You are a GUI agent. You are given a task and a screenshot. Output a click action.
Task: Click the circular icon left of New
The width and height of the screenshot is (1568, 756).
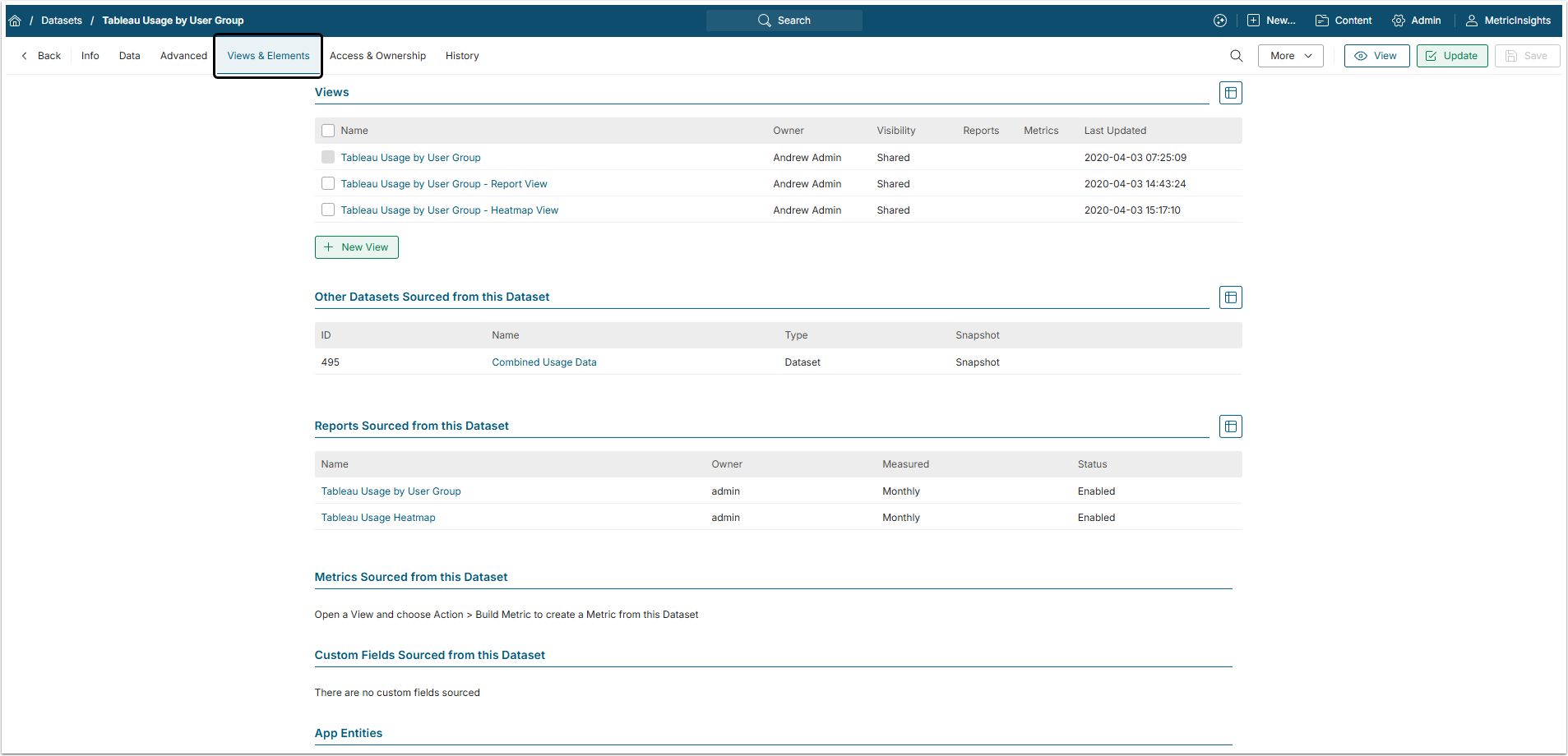point(1220,21)
